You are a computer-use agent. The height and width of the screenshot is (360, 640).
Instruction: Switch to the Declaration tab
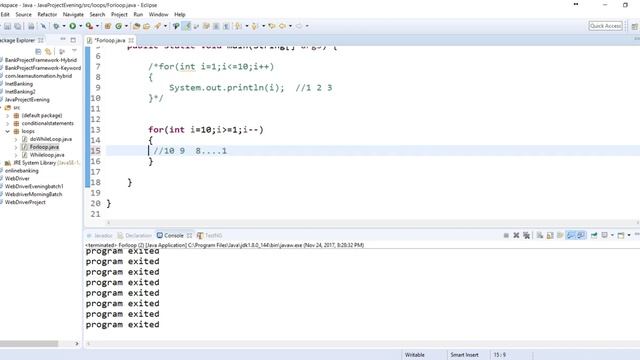click(x=134, y=236)
